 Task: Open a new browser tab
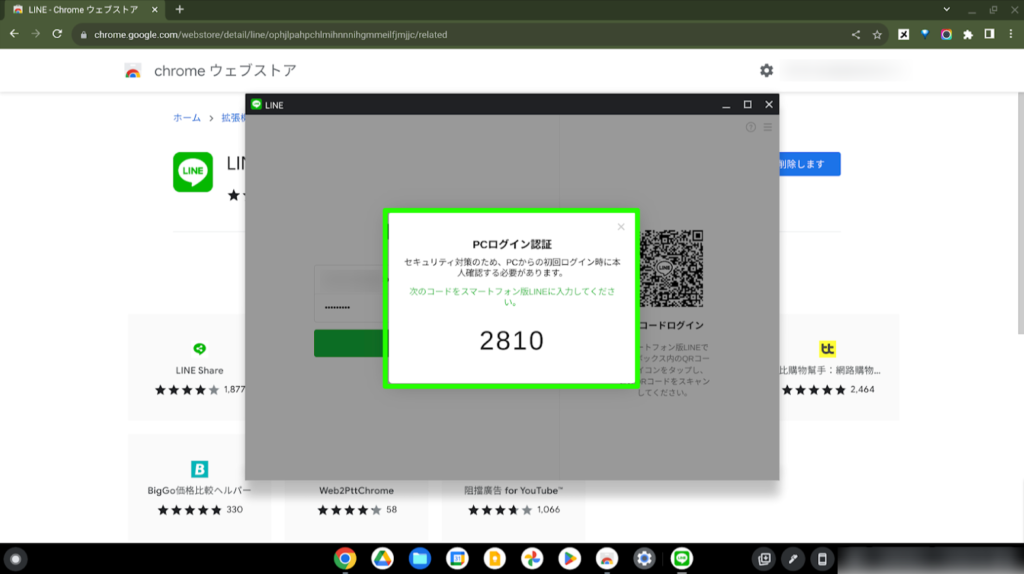[x=179, y=9]
